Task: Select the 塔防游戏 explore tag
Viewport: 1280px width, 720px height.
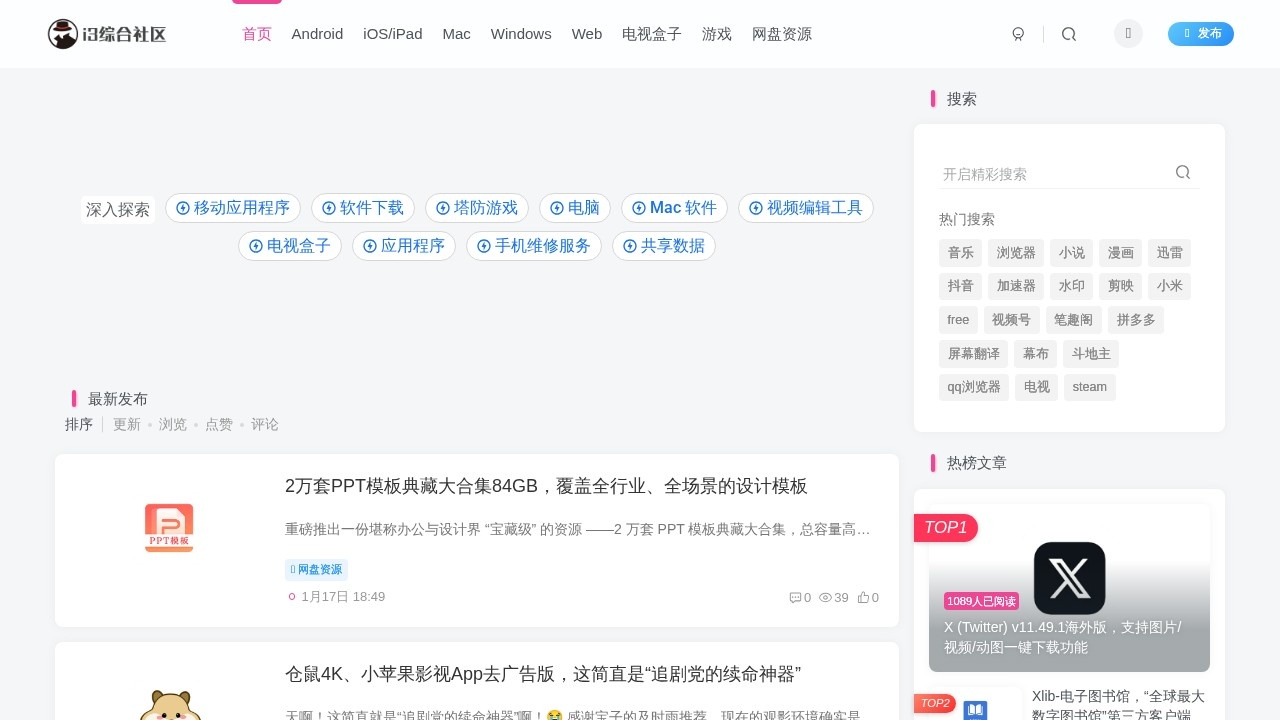Action: pyautogui.click(x=477, y=208)
